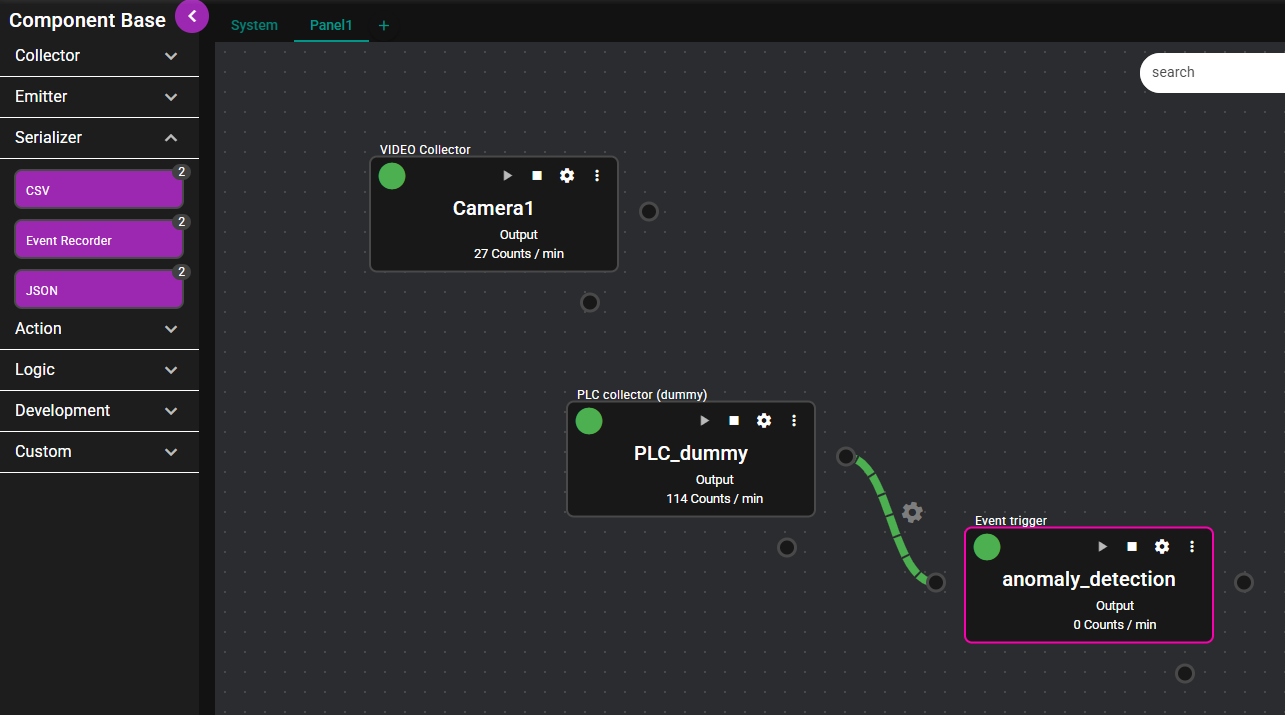Click stop on anomaly_detection node
The width and height of the screenshot is (1285, 715).
tap(1132, 547)
